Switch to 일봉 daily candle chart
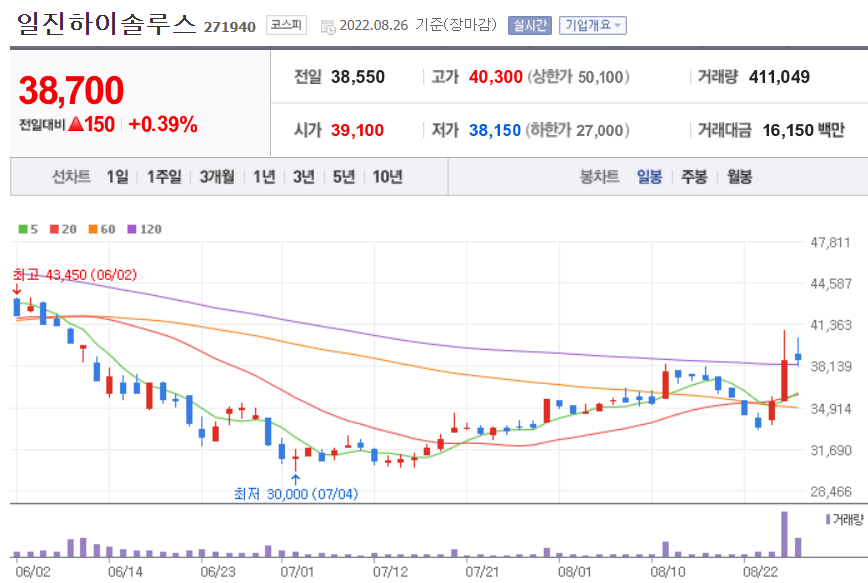 (x=649, y=177)
